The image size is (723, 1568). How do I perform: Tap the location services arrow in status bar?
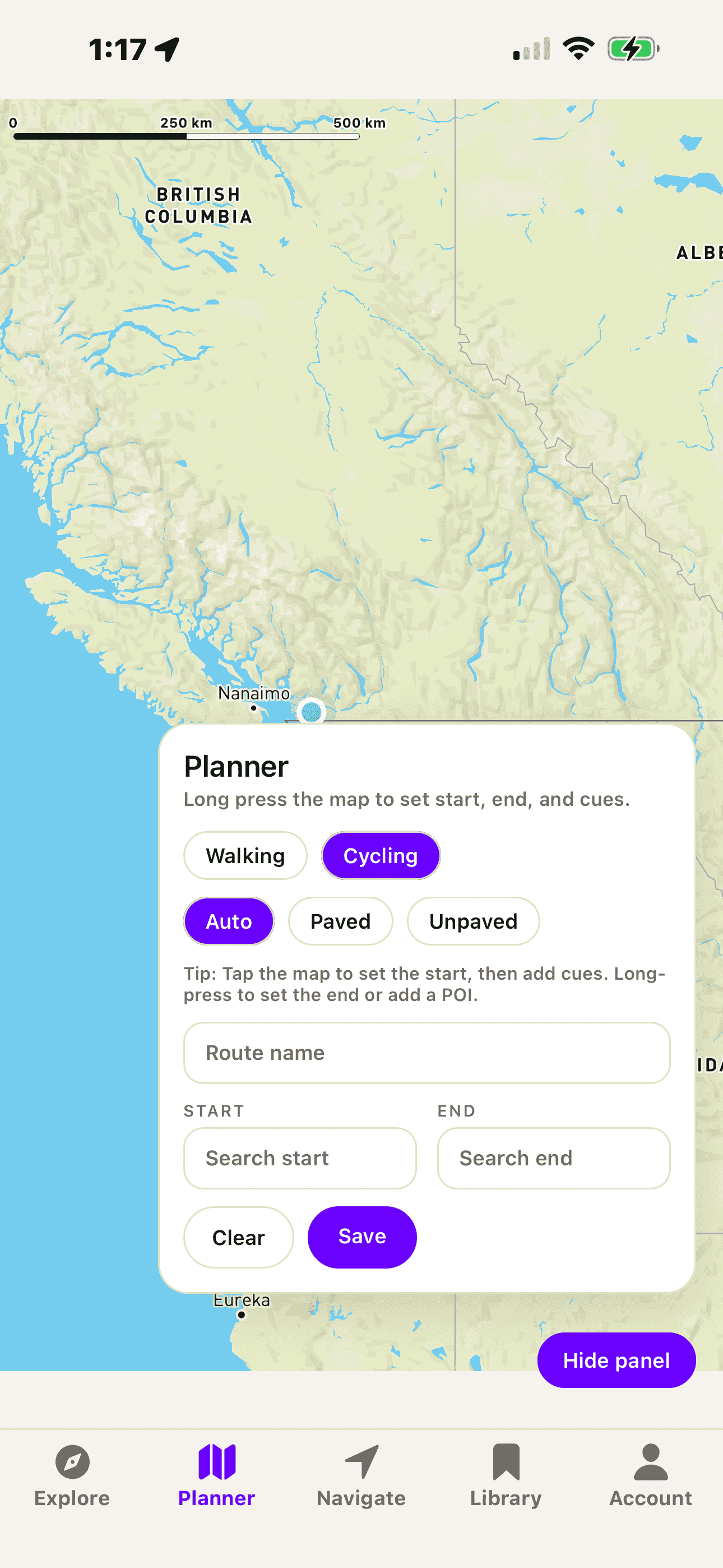point(166,49)
